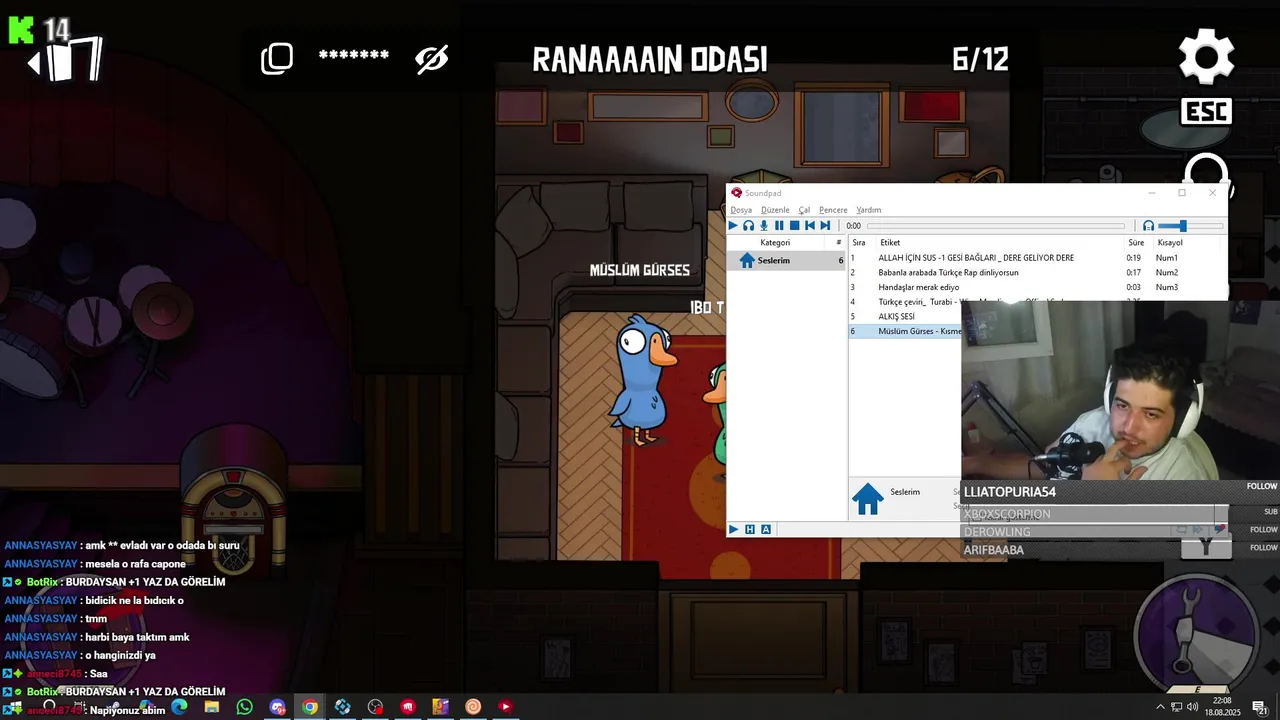Screen dimensions: 1280x720
Task: Click the cards icon with back arrow
Action: pos(65,62)
